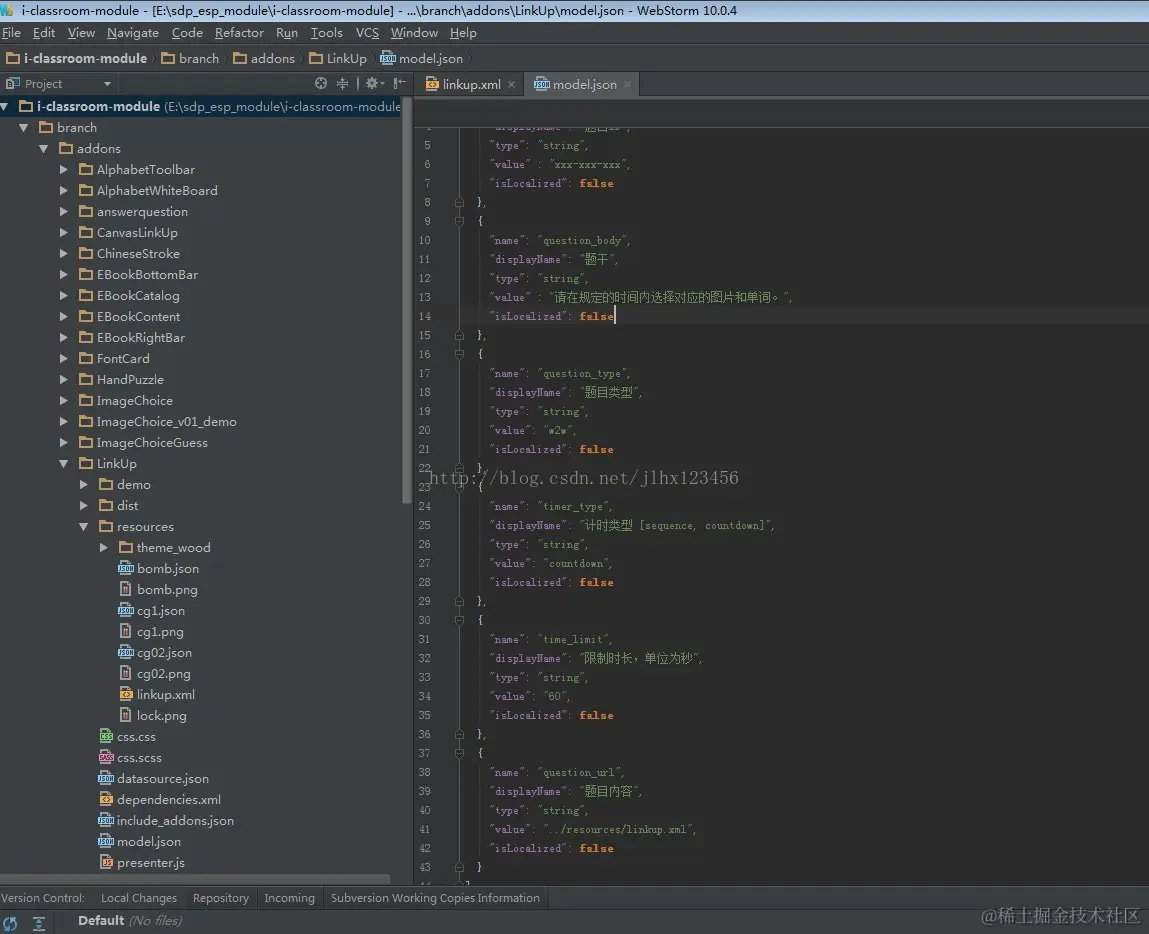The height and width of the screenshot is (934, 1149).
Task: Click the Project tree horizontal scrollbar
Action: pyautogui.click(x=195, y=878)
